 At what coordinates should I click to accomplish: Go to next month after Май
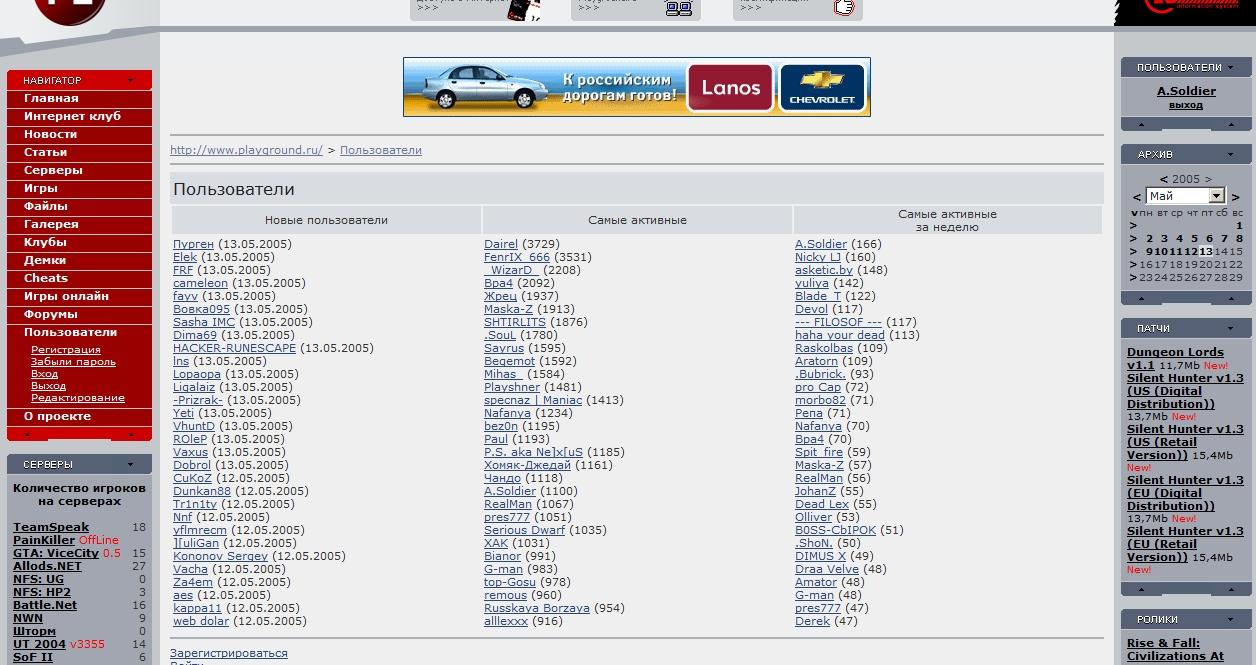(1236, 197)
